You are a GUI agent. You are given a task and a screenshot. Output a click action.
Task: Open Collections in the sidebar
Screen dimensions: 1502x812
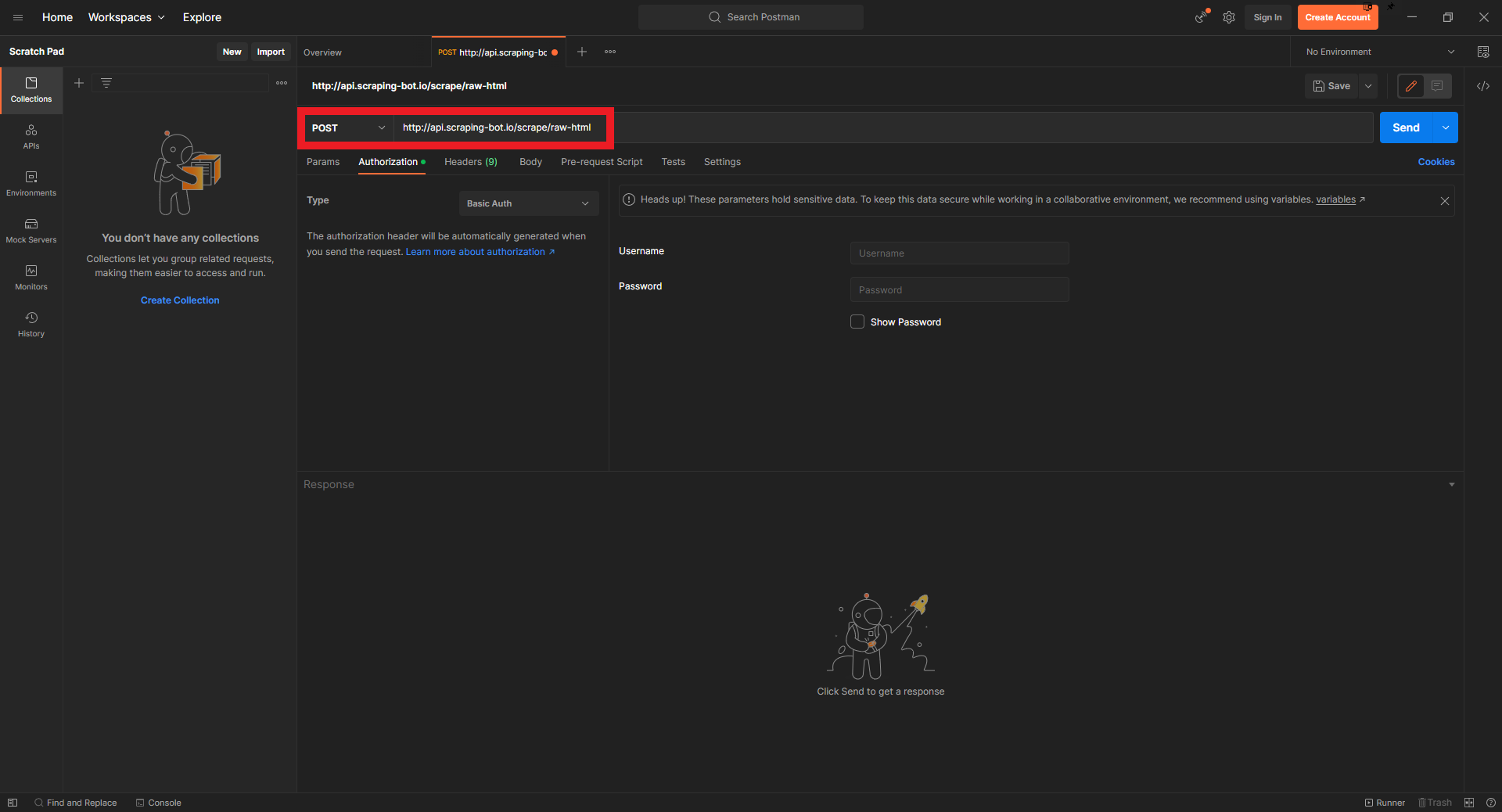pyautogui.click(x=31, y=90)
